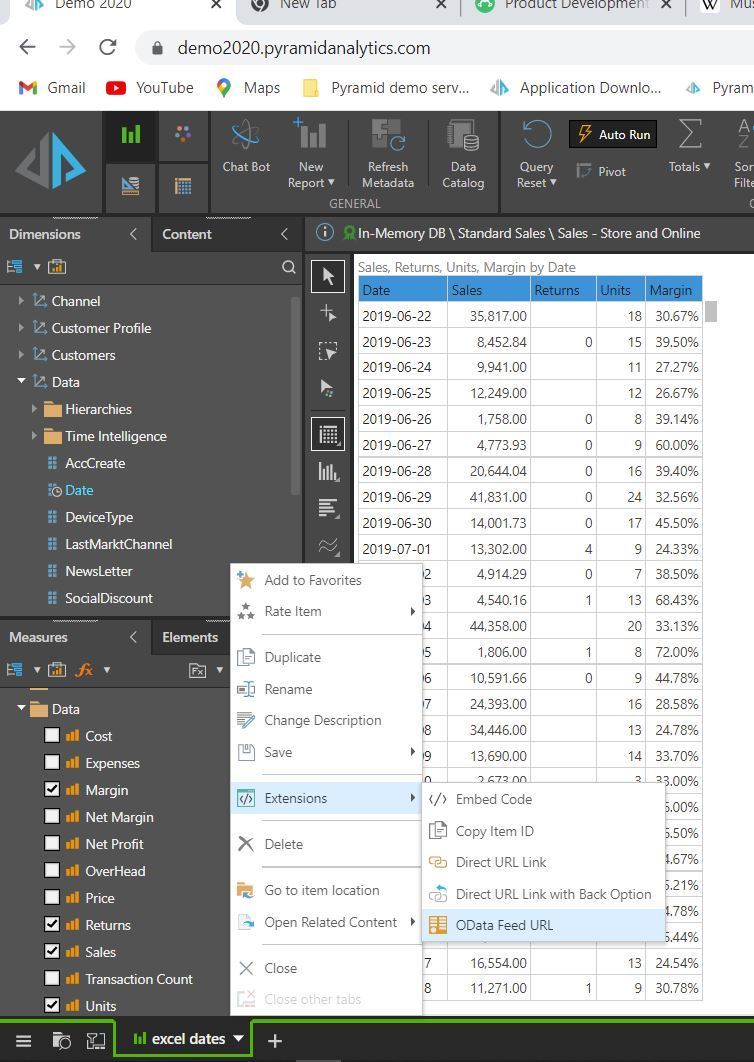
Task: Choose Rename from context menu
Action: click(327, 689)
